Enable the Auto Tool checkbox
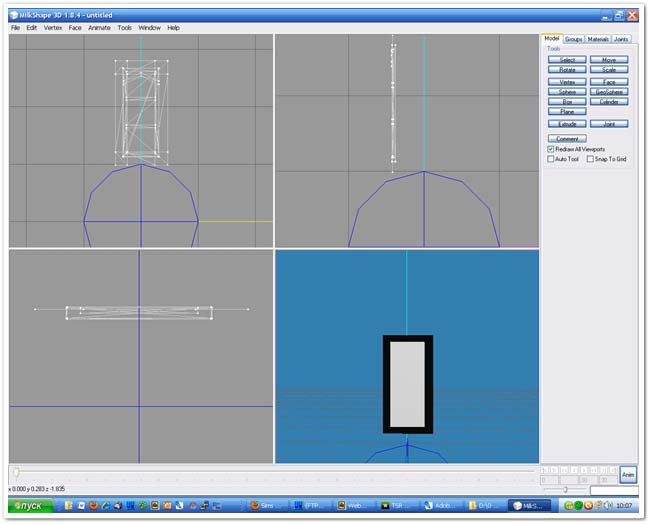The image size is (650, 524). coord(551,159)
